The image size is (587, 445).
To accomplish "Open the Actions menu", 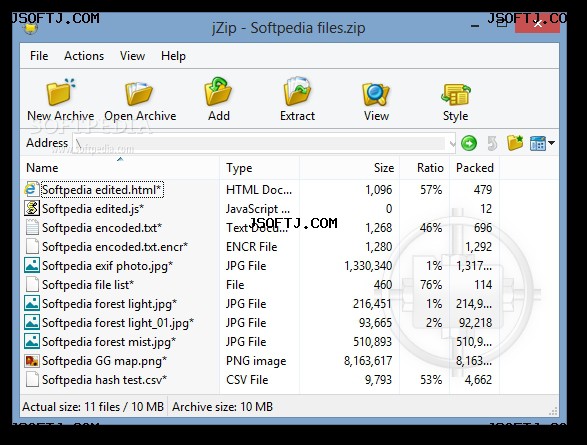I will (84, 56).
